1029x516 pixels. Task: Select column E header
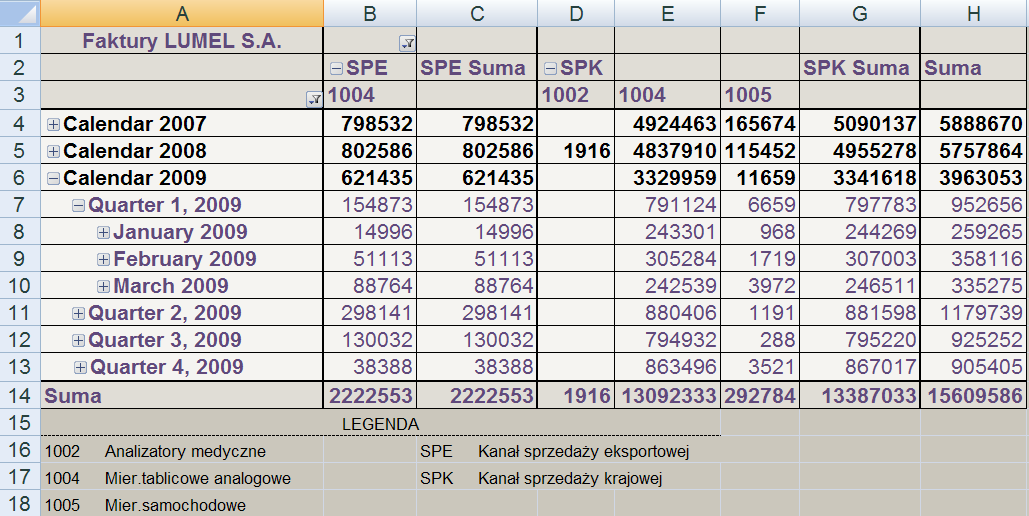click(667, 13)
